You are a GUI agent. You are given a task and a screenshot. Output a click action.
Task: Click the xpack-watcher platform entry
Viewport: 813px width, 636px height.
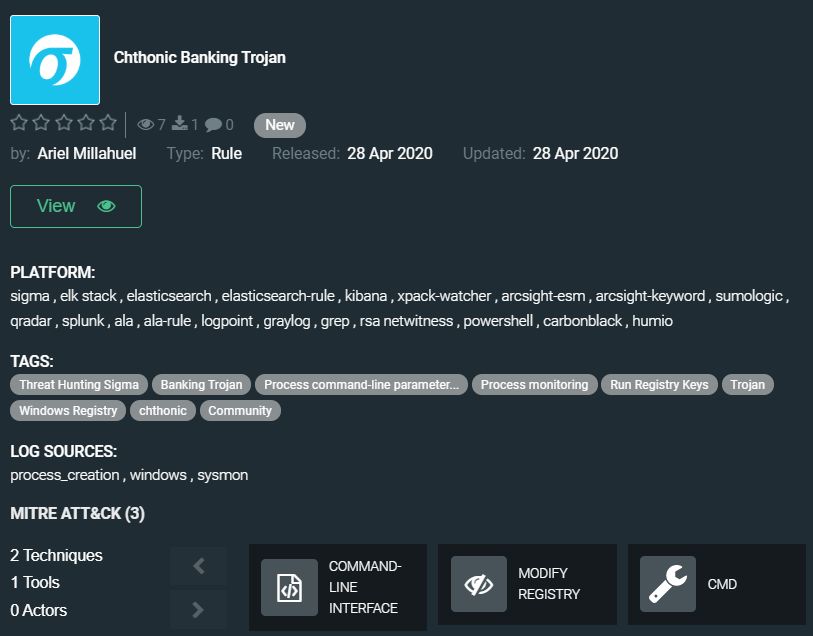tap(444, 296)
